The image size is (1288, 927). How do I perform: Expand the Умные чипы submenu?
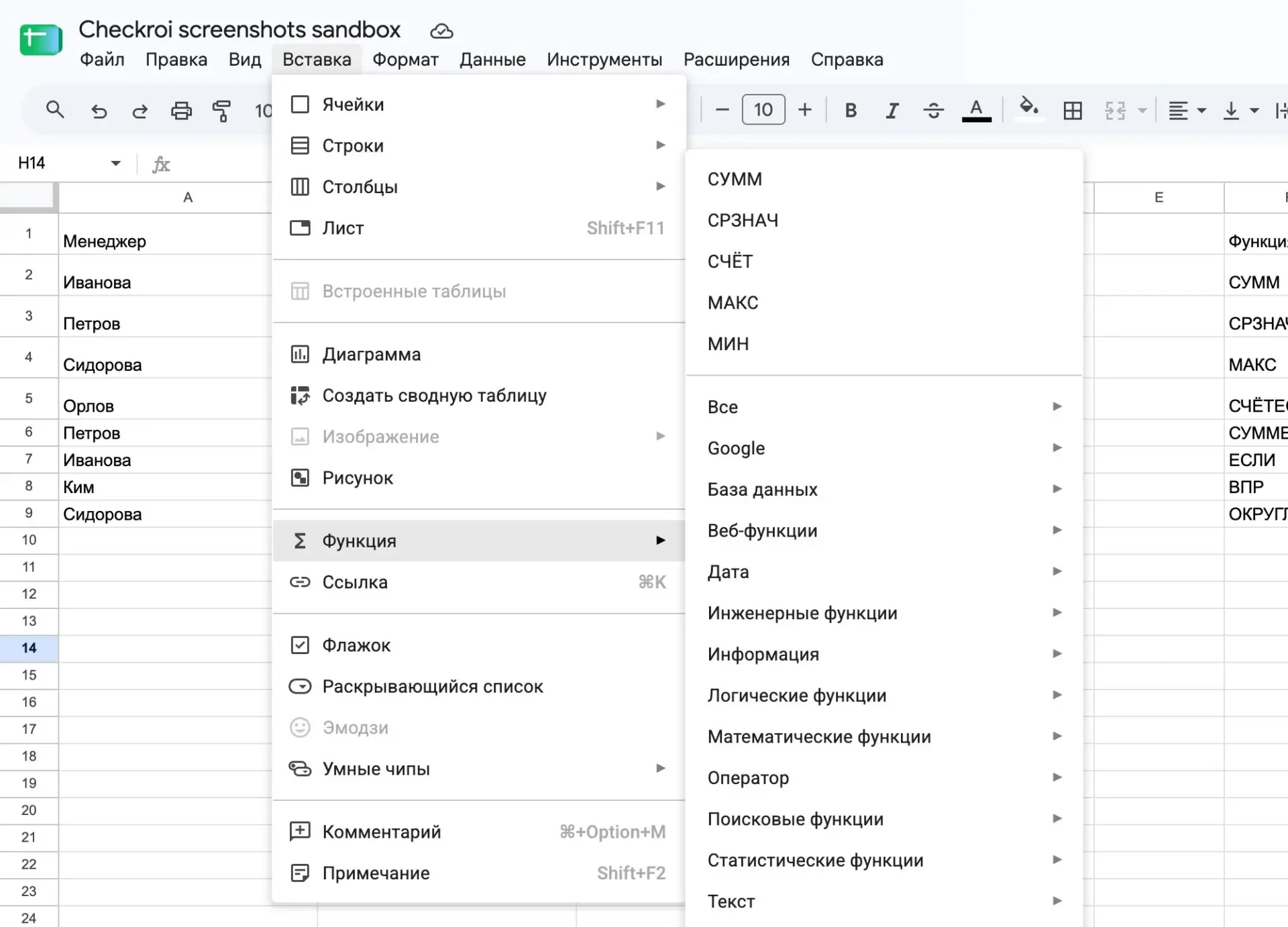coord(479,769)
